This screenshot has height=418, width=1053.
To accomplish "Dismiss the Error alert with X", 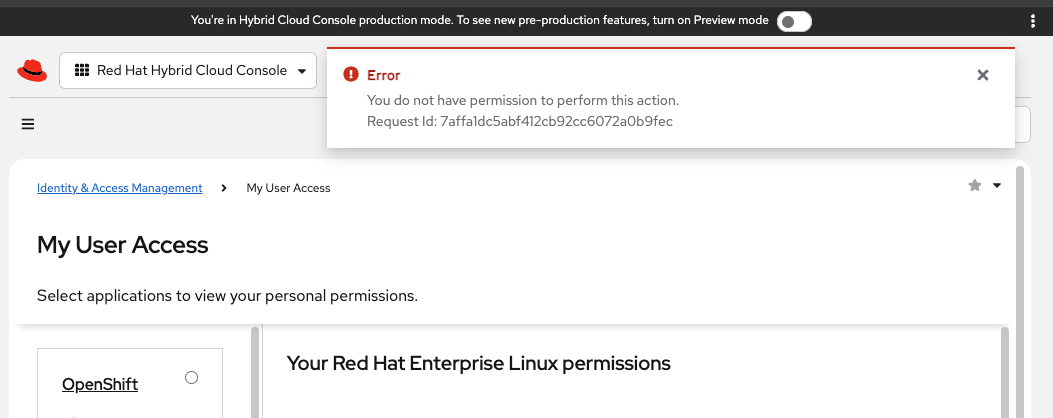I will pos(983,75).
